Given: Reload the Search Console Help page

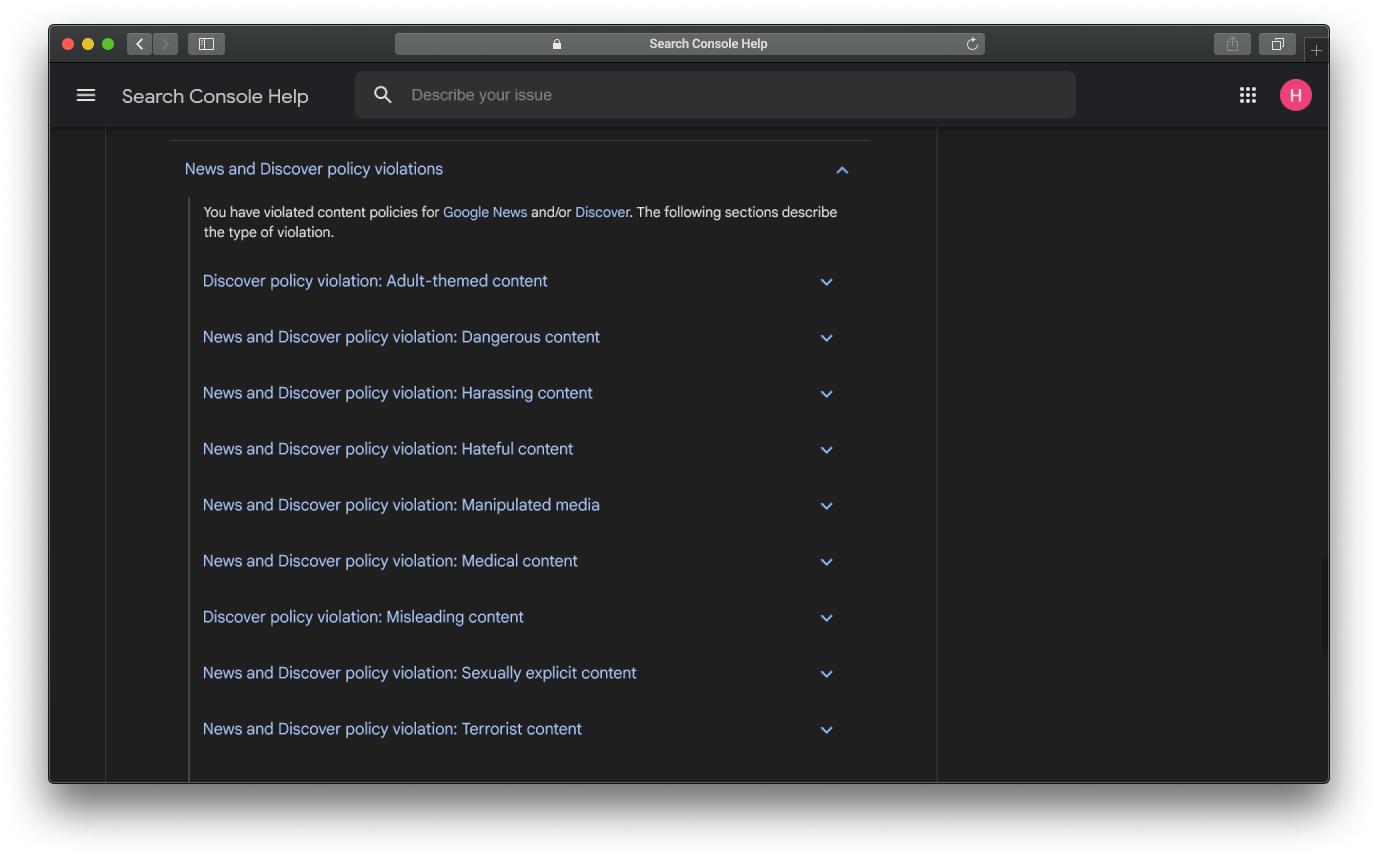Looking at the screenshot, I should click(x=972, y=44).
